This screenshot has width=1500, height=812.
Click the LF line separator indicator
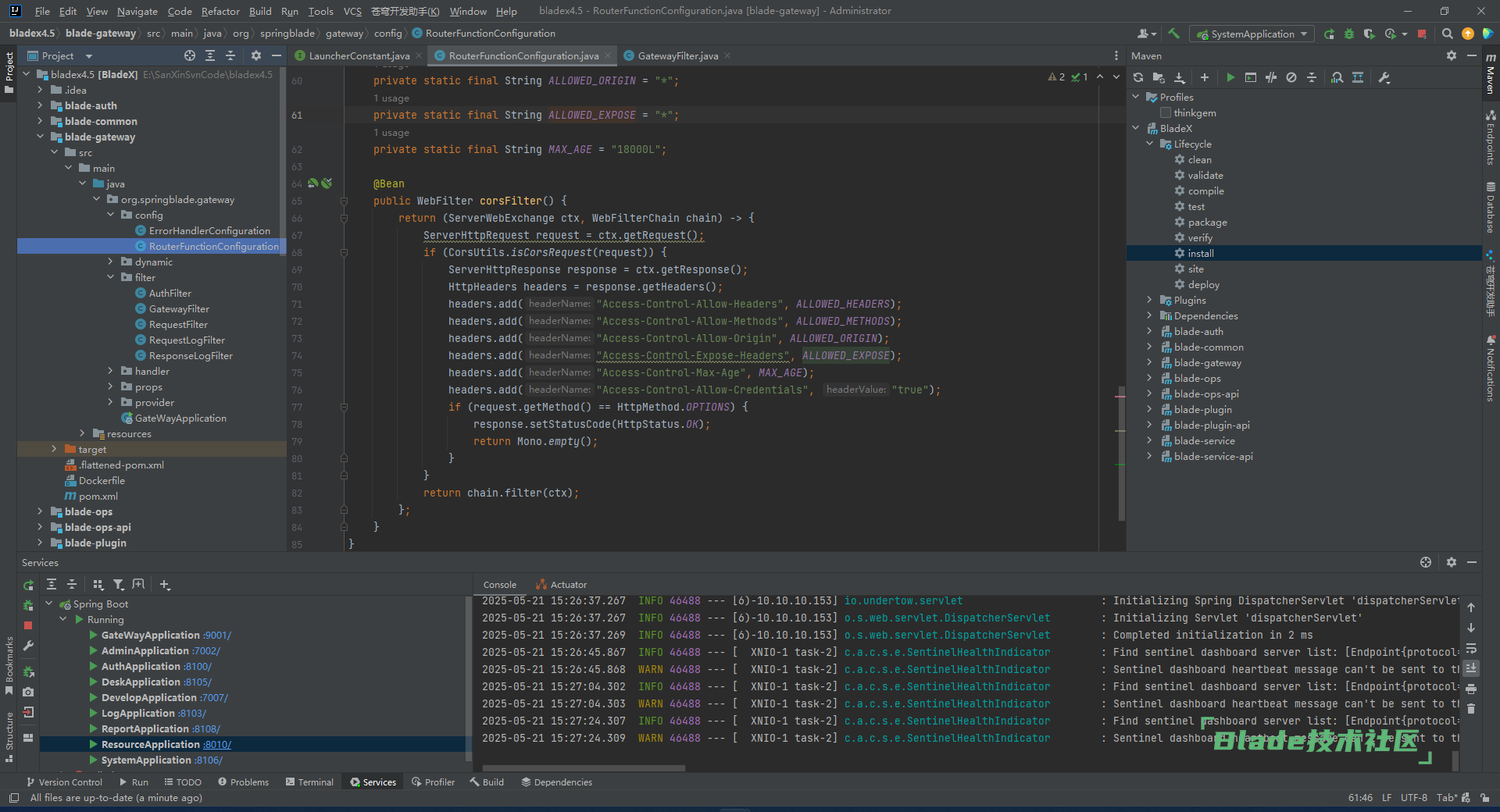point(1387,797)
